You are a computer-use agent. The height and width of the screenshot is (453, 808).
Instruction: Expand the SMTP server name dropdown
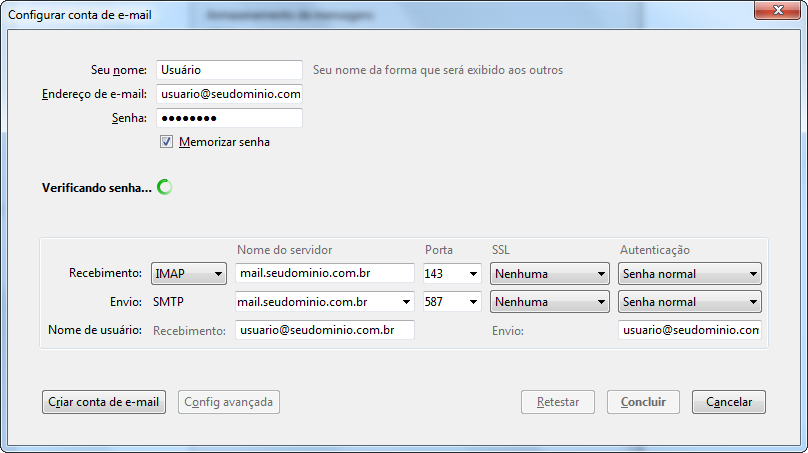(405, 302)
